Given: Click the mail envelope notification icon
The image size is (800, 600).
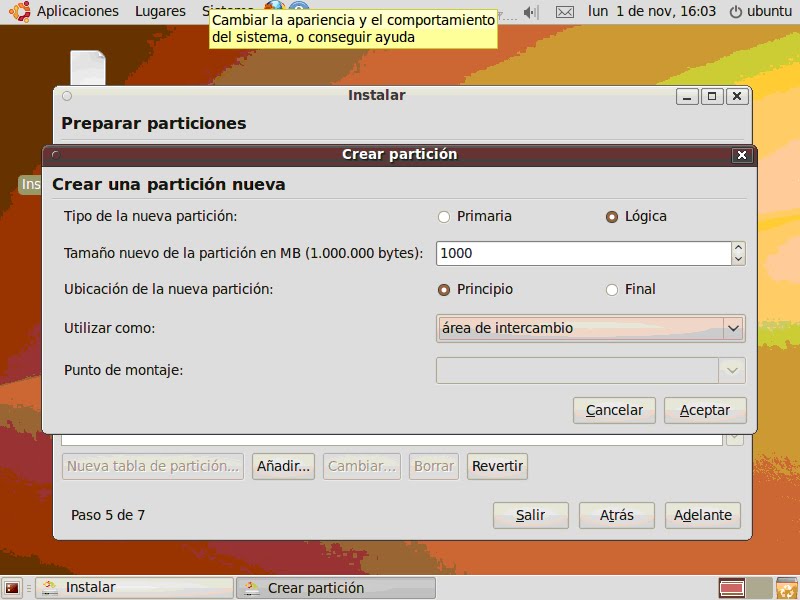Looking at the screenshot, I should [565, 12].
